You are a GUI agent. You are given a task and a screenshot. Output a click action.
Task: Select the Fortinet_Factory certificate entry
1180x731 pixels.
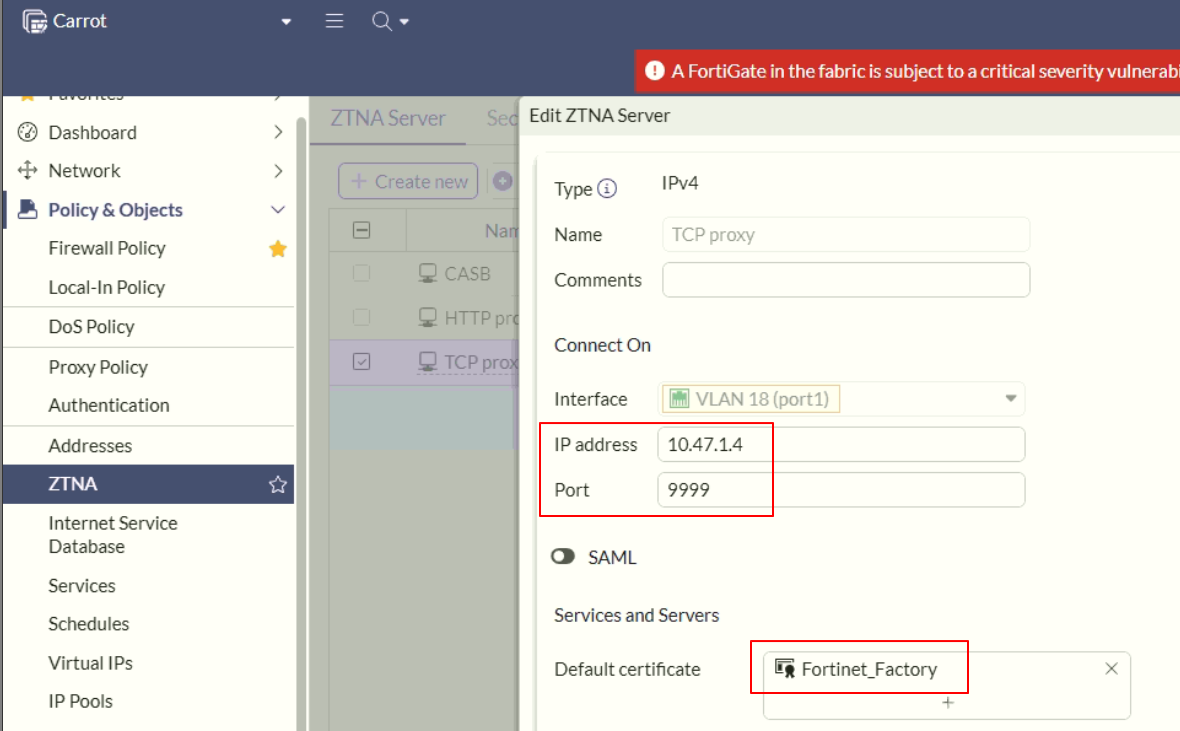coord(856,669)
